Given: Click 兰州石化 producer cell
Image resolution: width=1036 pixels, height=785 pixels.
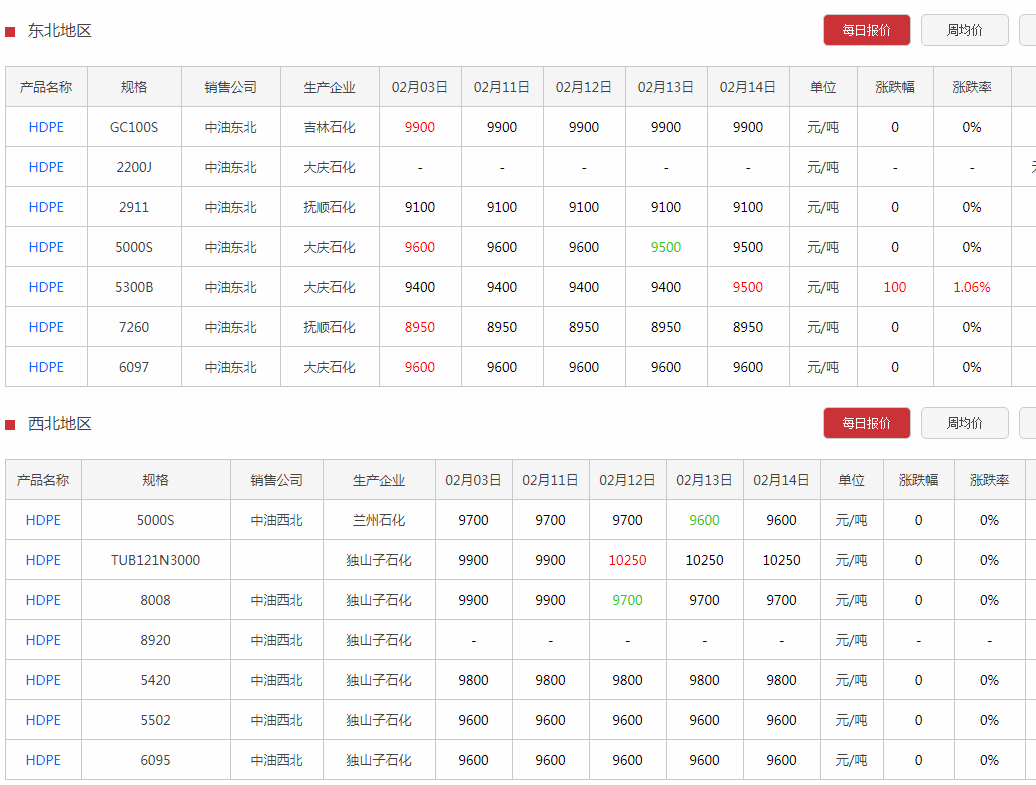Looking at the screenshot, I should point(379,520).
